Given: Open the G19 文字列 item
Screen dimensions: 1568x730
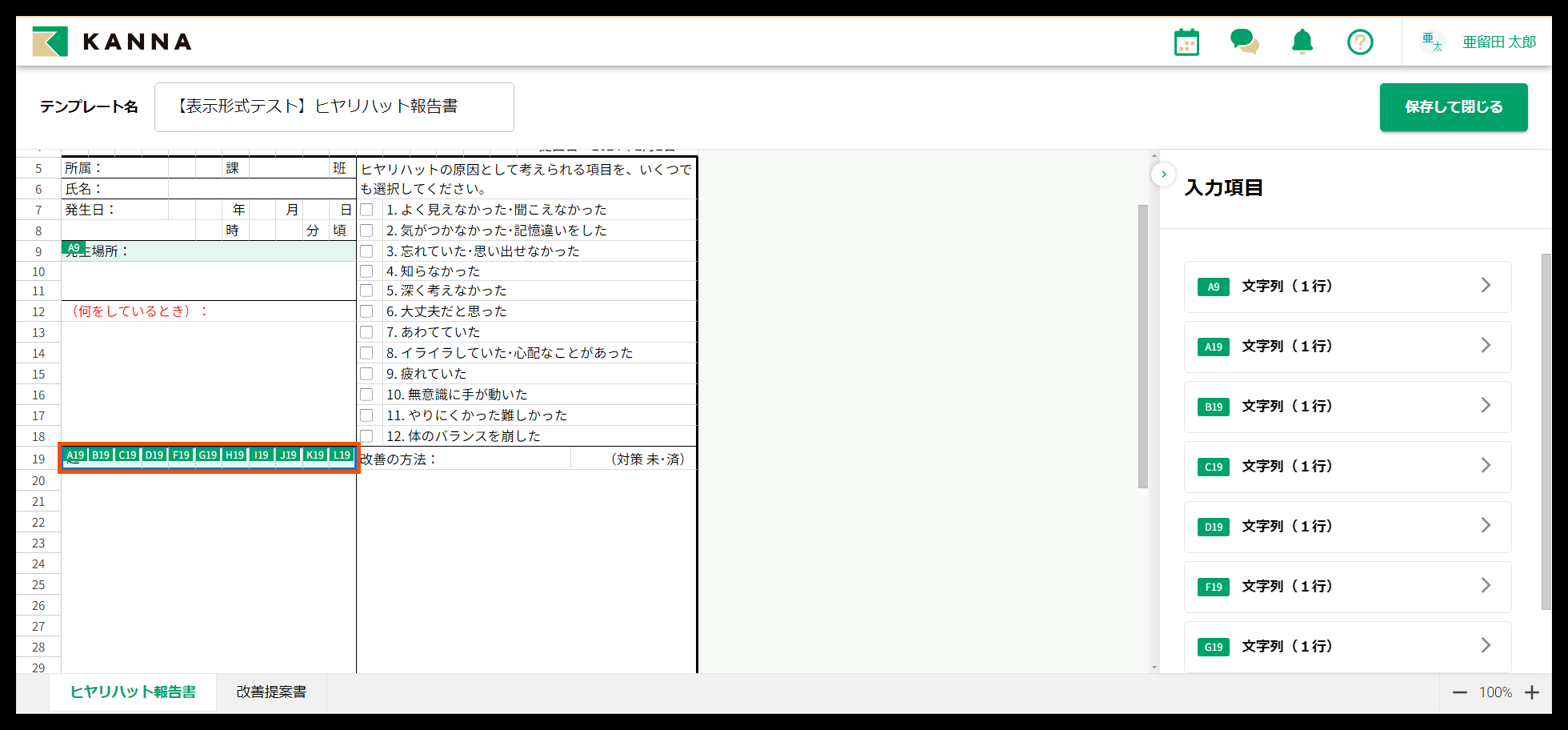Looking at the screenshot, I should (1347, 647).
